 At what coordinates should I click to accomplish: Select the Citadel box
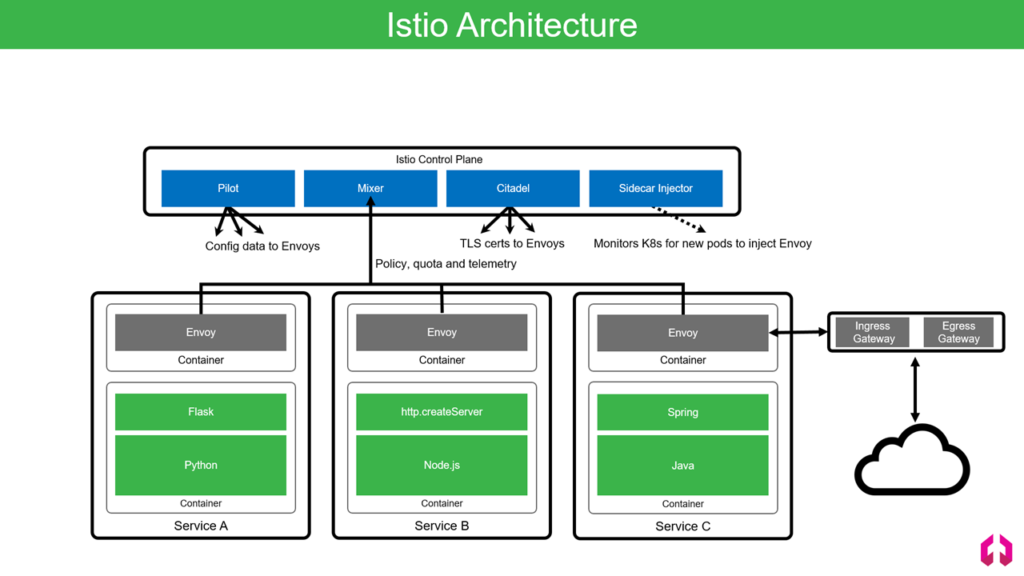pyautogui.click(x=513, y=188)
